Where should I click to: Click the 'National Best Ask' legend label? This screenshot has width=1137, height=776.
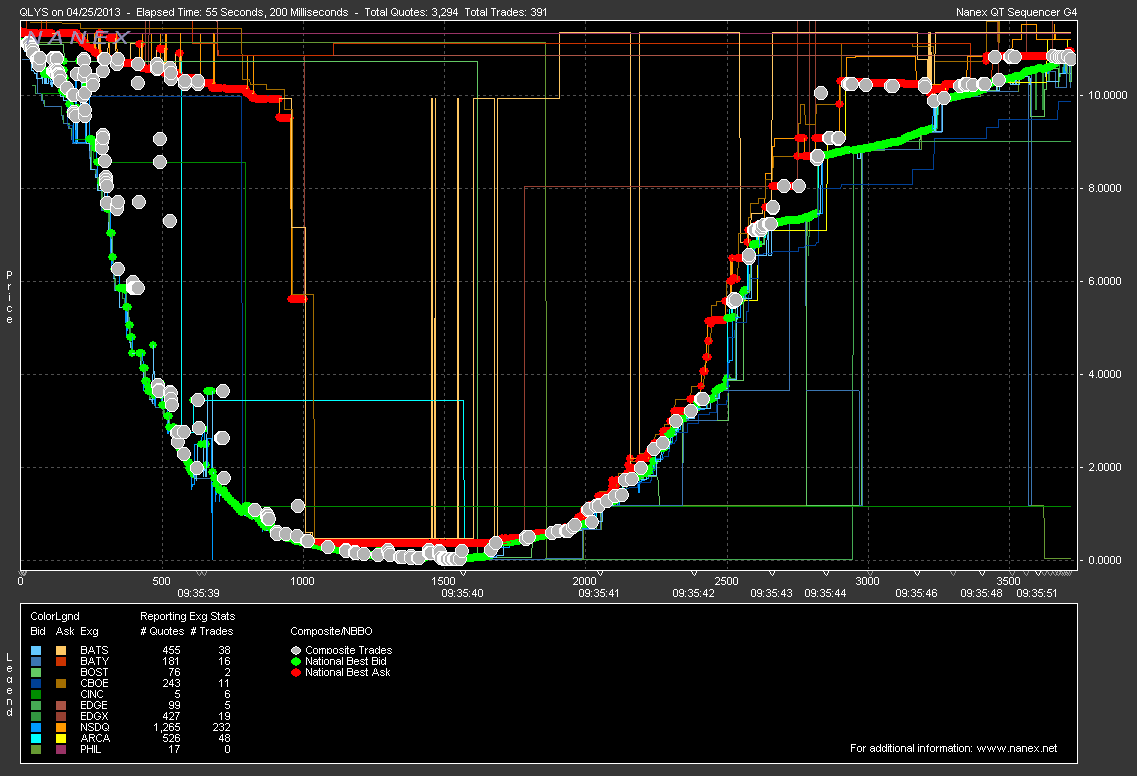coord(348,672)
